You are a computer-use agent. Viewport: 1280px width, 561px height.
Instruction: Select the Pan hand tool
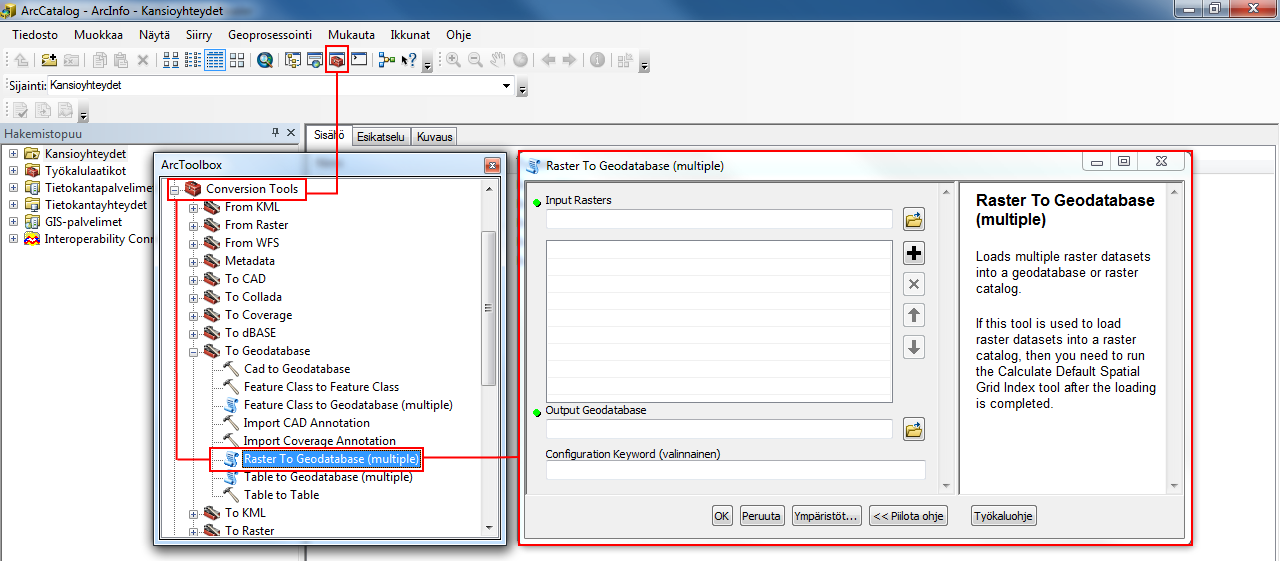tap(498, 60)
